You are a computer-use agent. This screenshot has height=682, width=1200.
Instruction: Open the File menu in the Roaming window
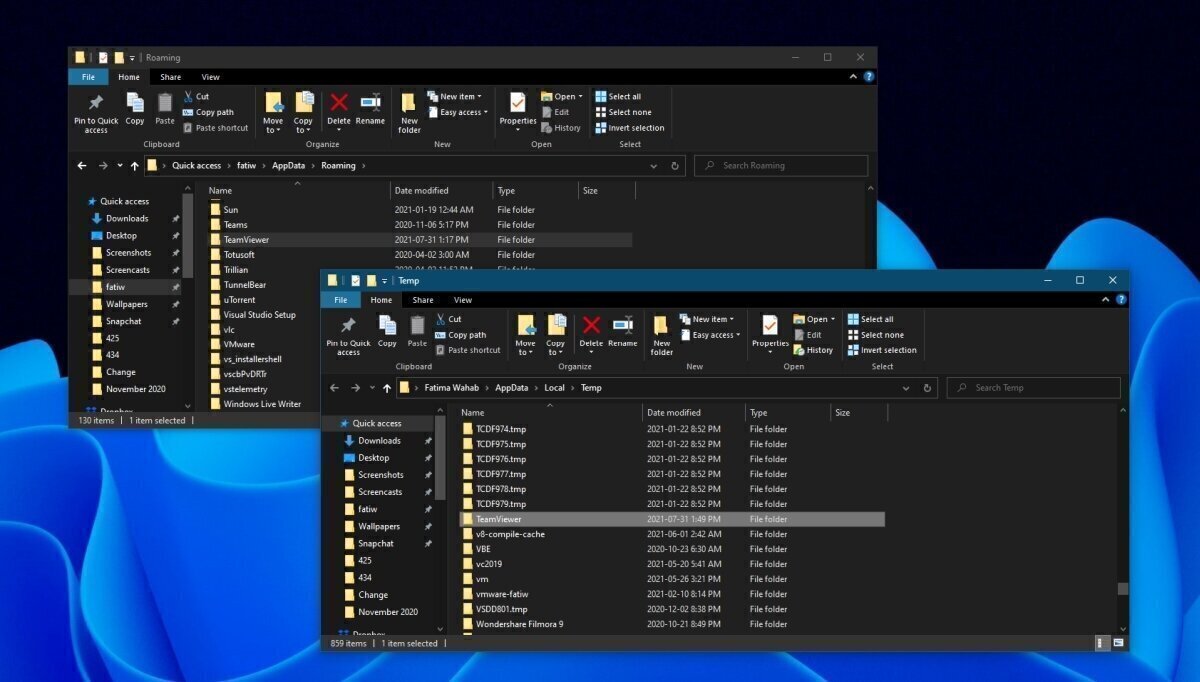88,76
